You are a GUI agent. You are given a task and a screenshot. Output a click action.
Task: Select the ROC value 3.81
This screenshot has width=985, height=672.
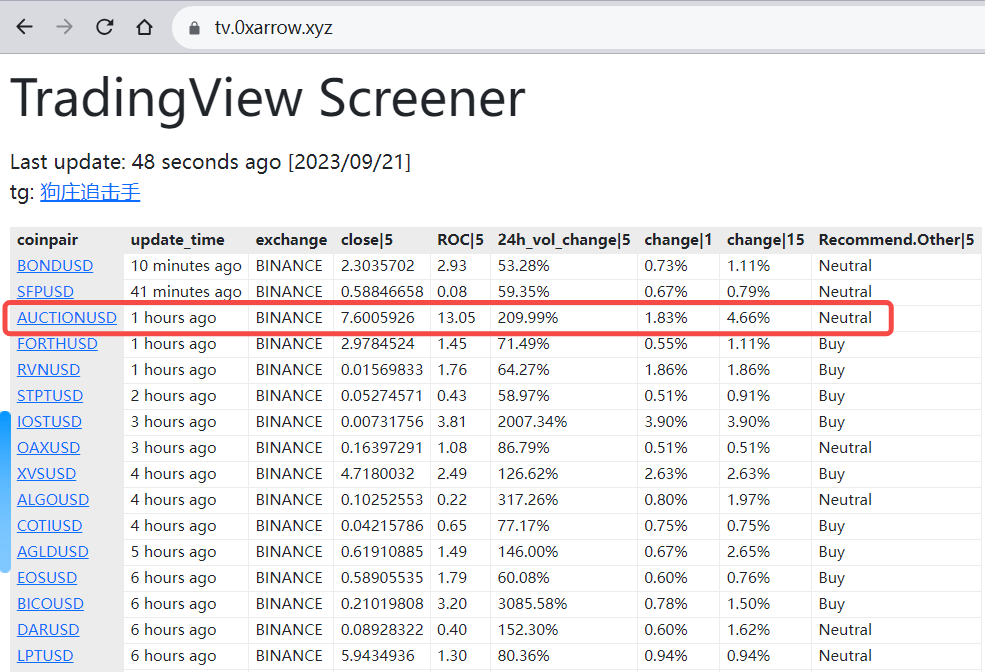pyautogui.click(x=452, y=421)
